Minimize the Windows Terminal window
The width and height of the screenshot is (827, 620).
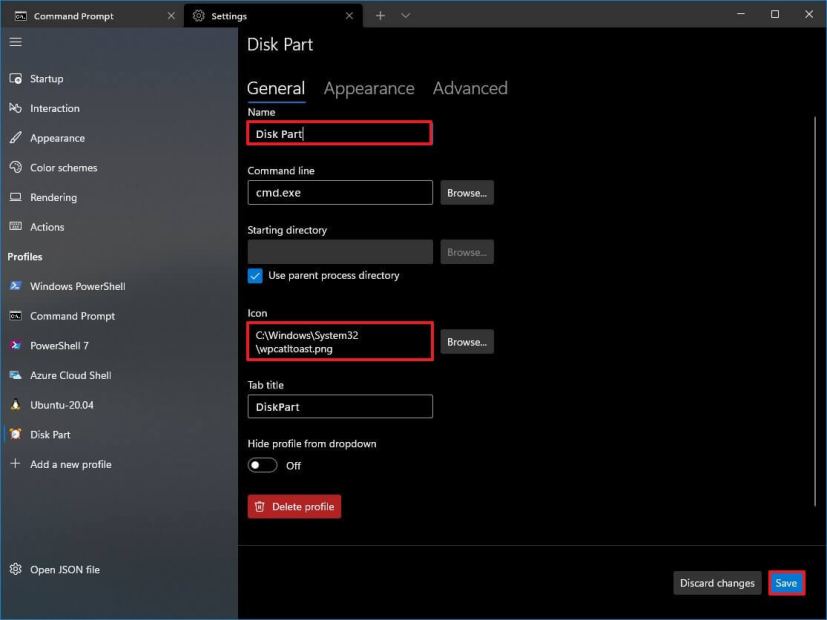[741, 14]
